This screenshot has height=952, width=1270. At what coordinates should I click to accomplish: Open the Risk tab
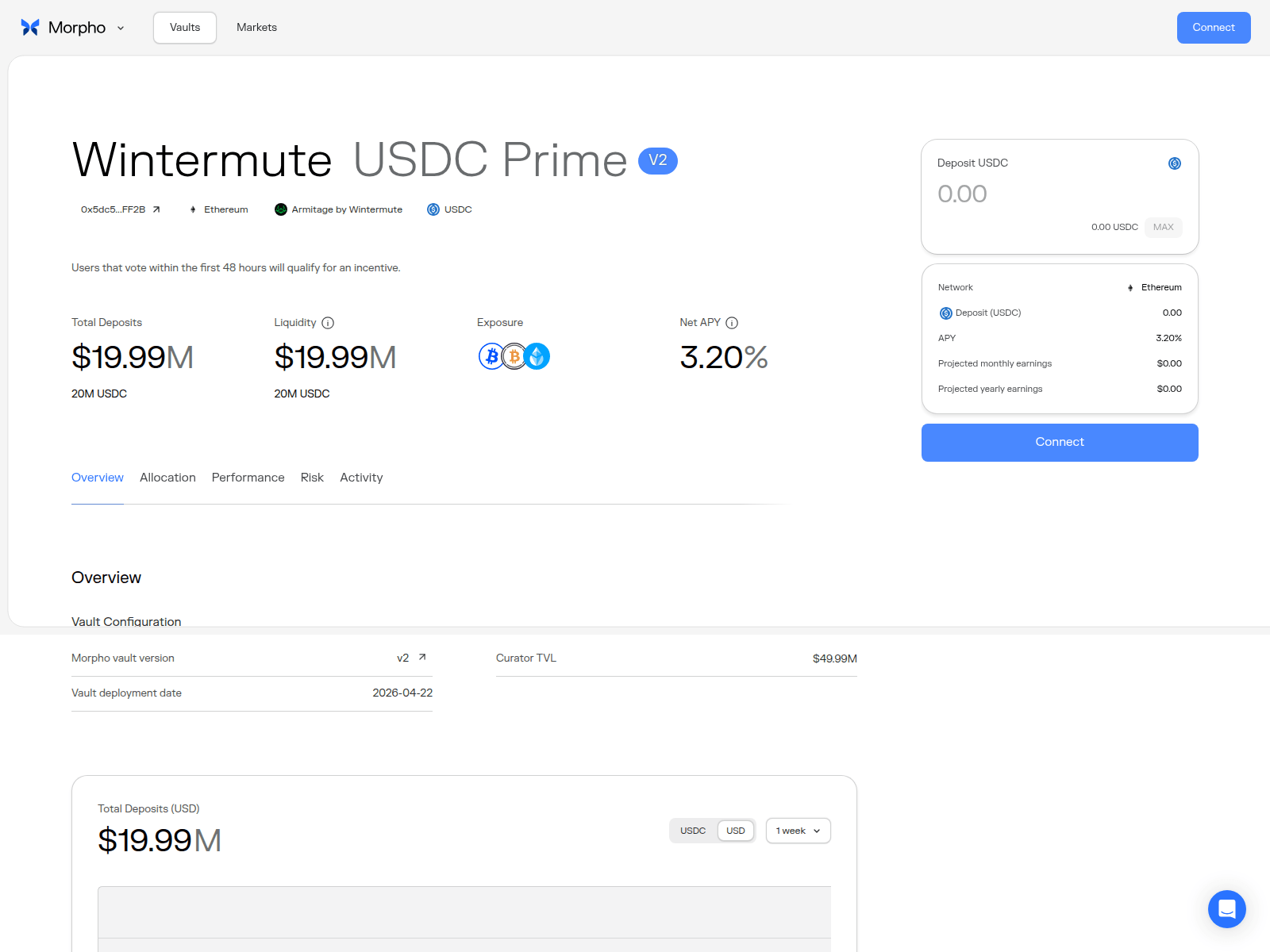point(312,478)
